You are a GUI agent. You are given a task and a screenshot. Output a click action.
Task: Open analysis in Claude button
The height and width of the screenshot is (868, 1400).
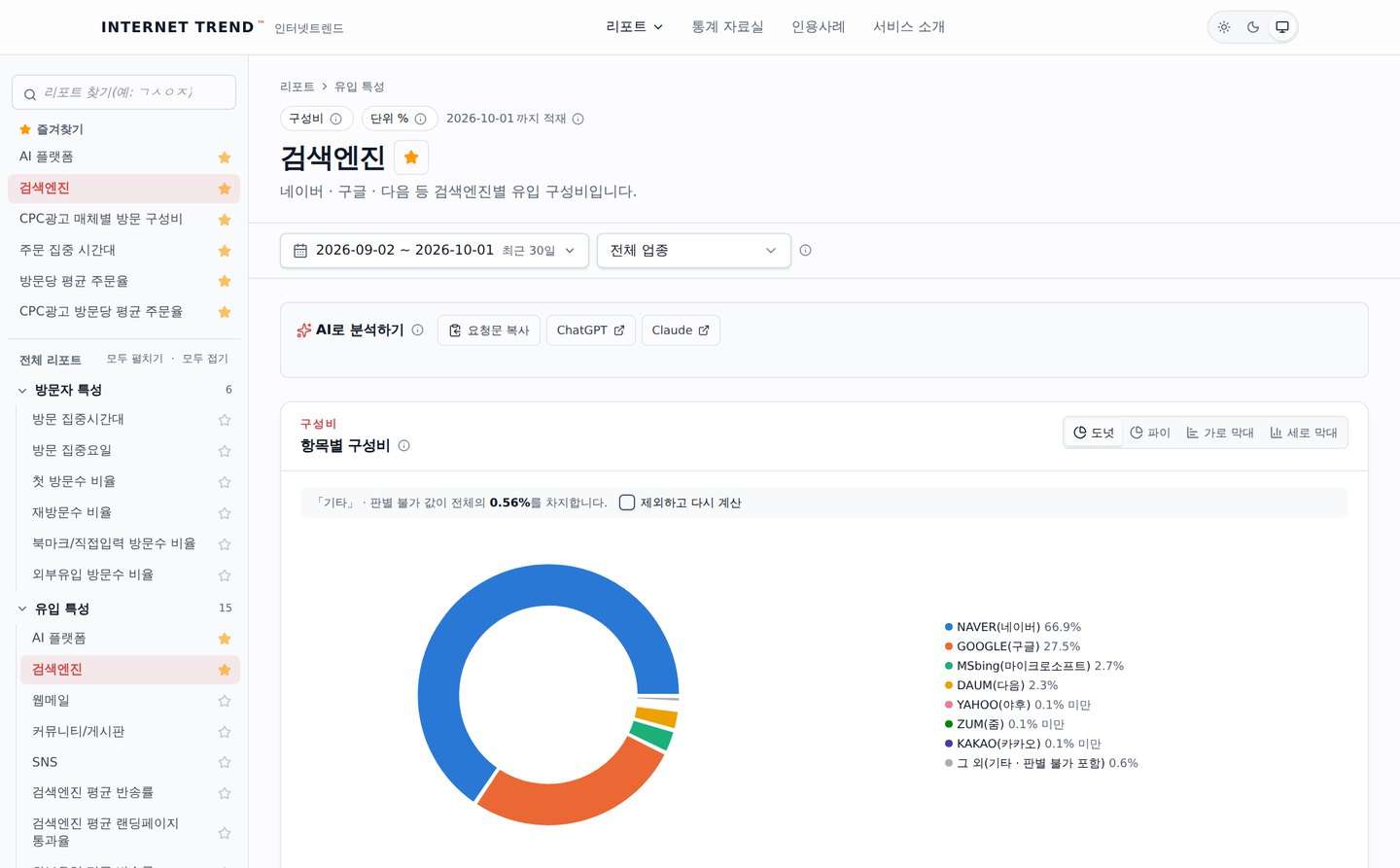pos(681,330)
